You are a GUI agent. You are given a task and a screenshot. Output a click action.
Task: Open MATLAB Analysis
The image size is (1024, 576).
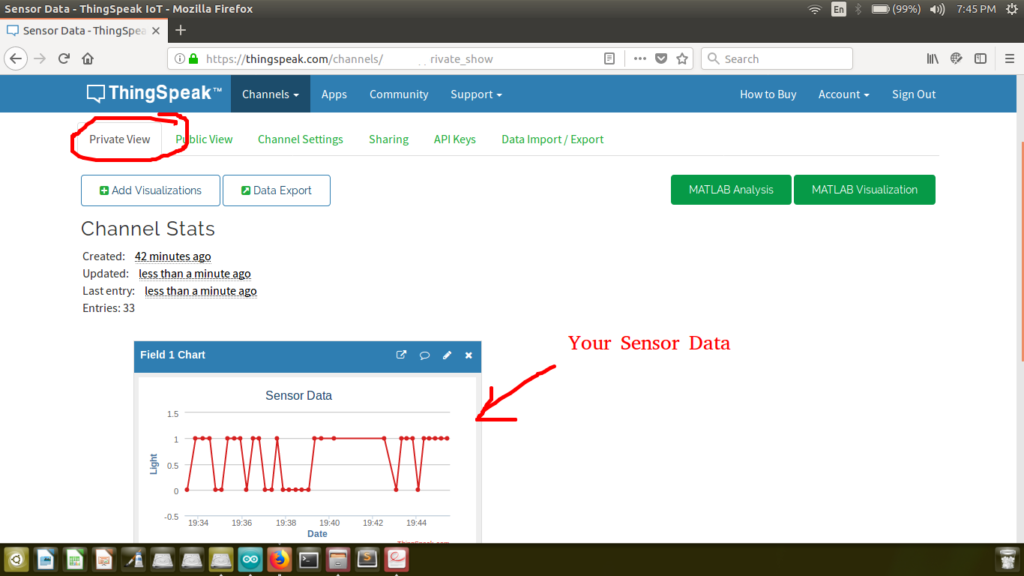tap(731, 189)
